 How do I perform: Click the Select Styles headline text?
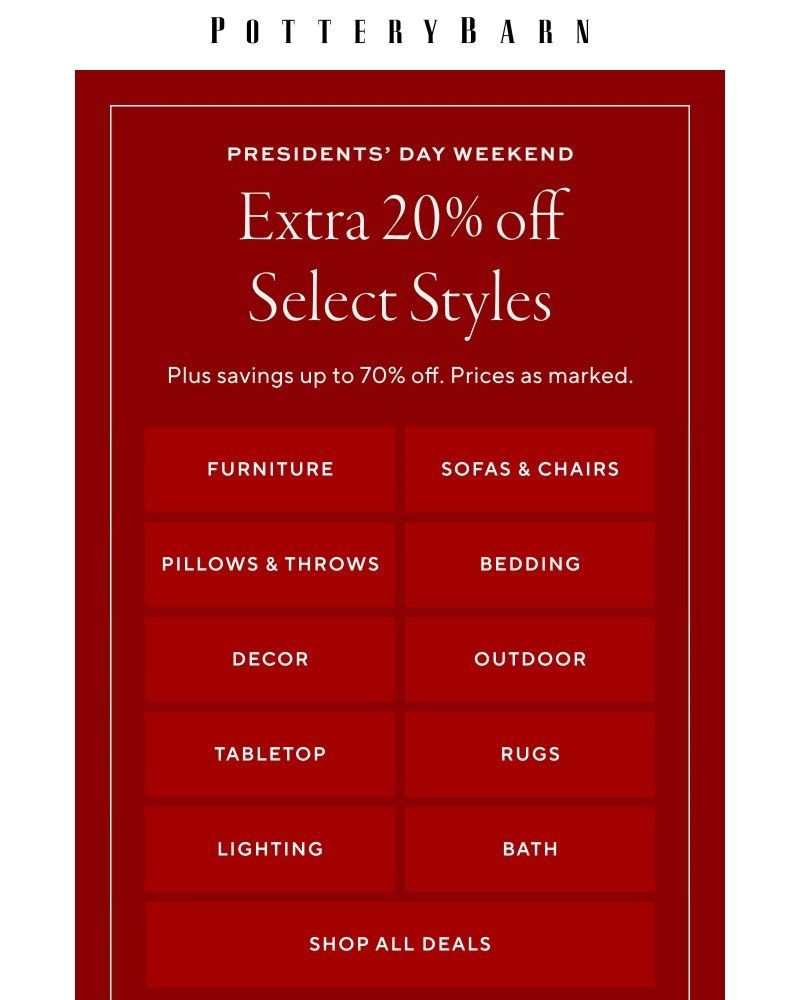[399, 299]
